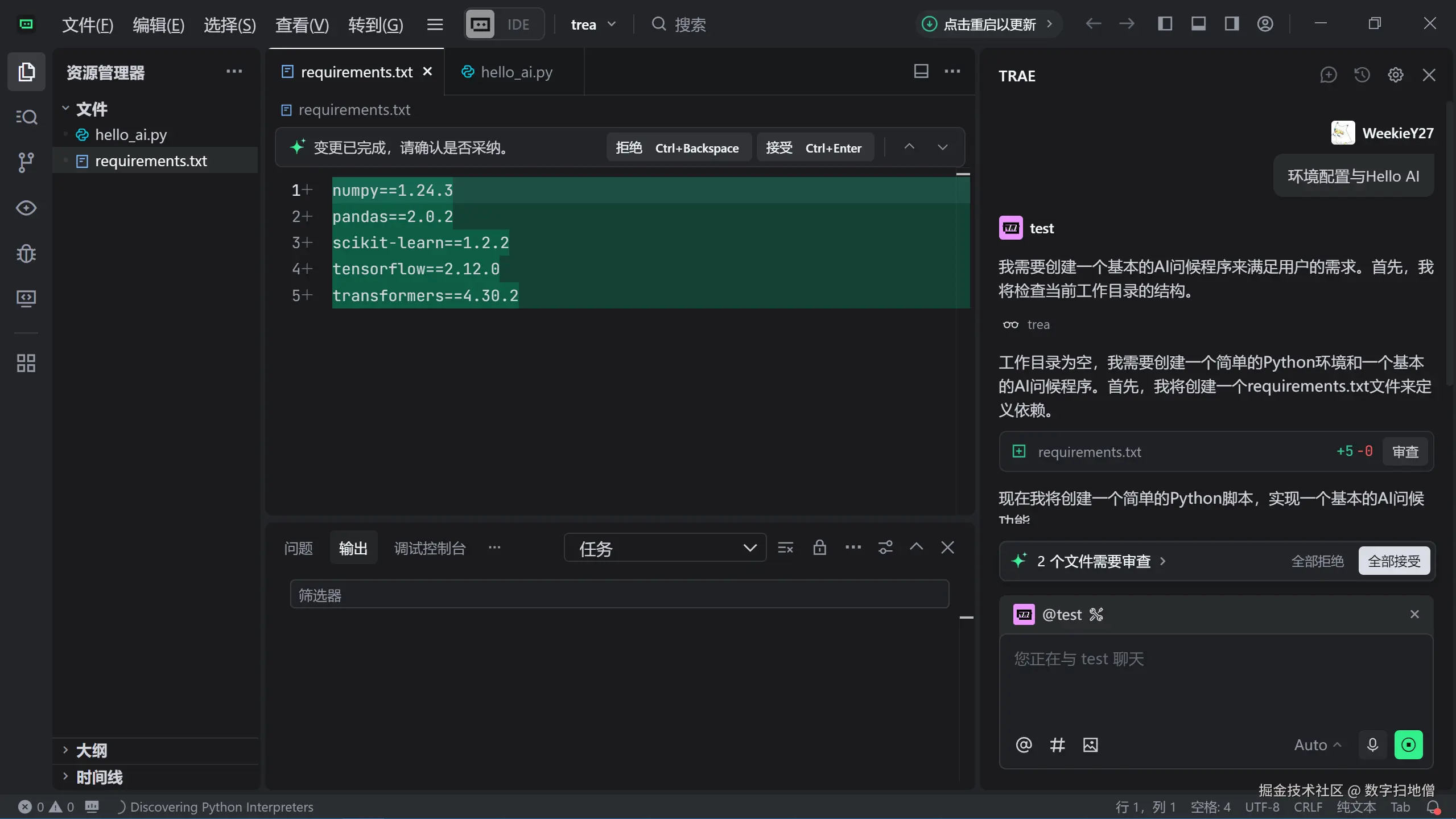This screenshot has width=1456, height=819.
Task: Open chat history in TRAE panel
Action: 1362,75
